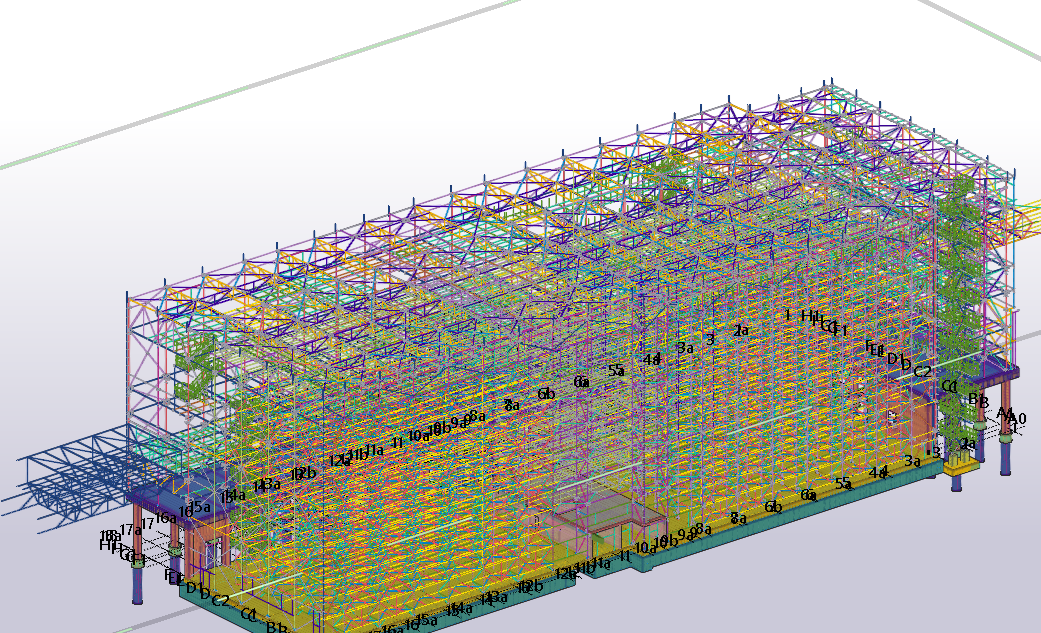
Task: Select the lower-left C2 grid label
Action: [221, 600]
